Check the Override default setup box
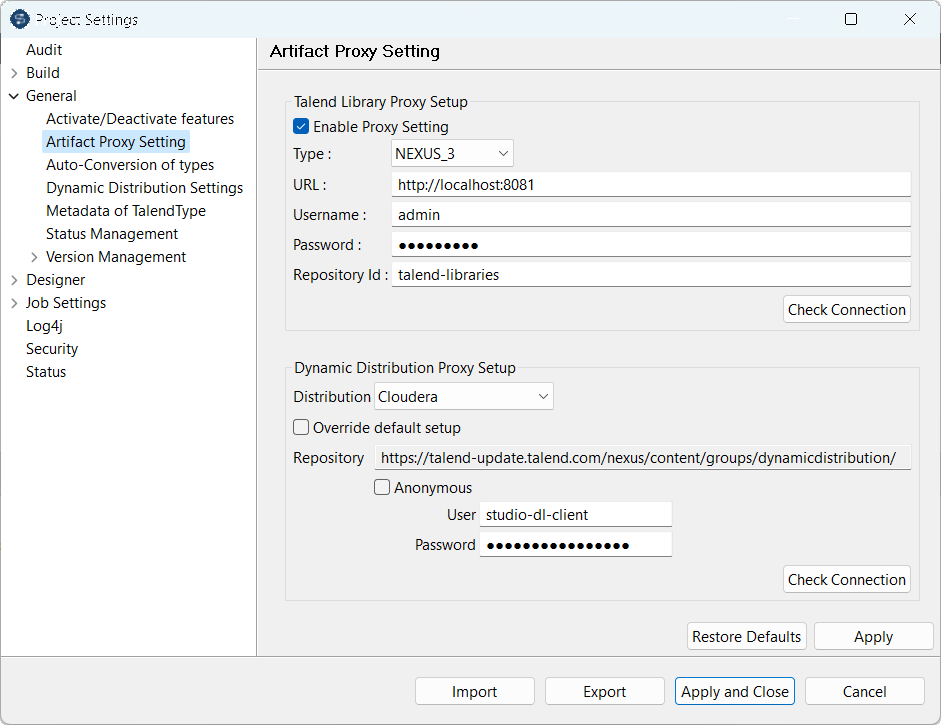Screen dimensions: 941x725 301,428
